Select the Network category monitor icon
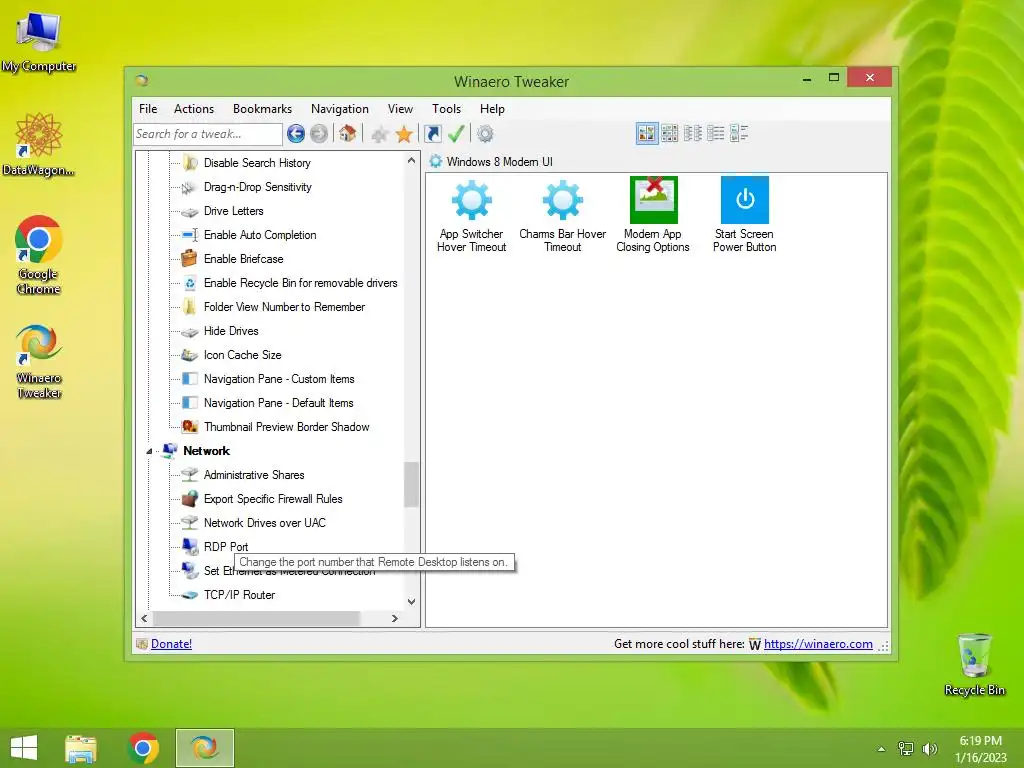Image resolution: width=1024 pixels, height=768 pixels. click(x=170, y=451)
